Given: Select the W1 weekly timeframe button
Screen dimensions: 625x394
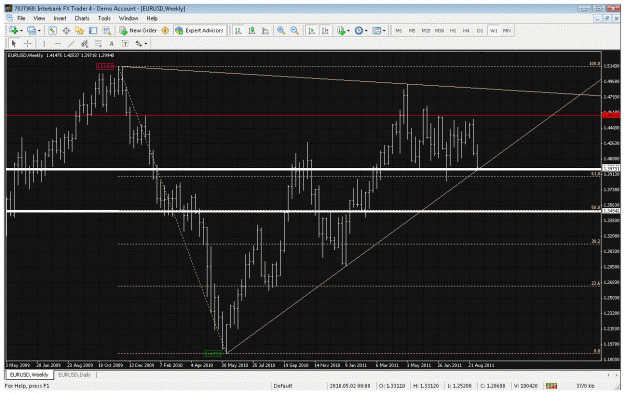Looking at the screenshot, I should 493,31.
